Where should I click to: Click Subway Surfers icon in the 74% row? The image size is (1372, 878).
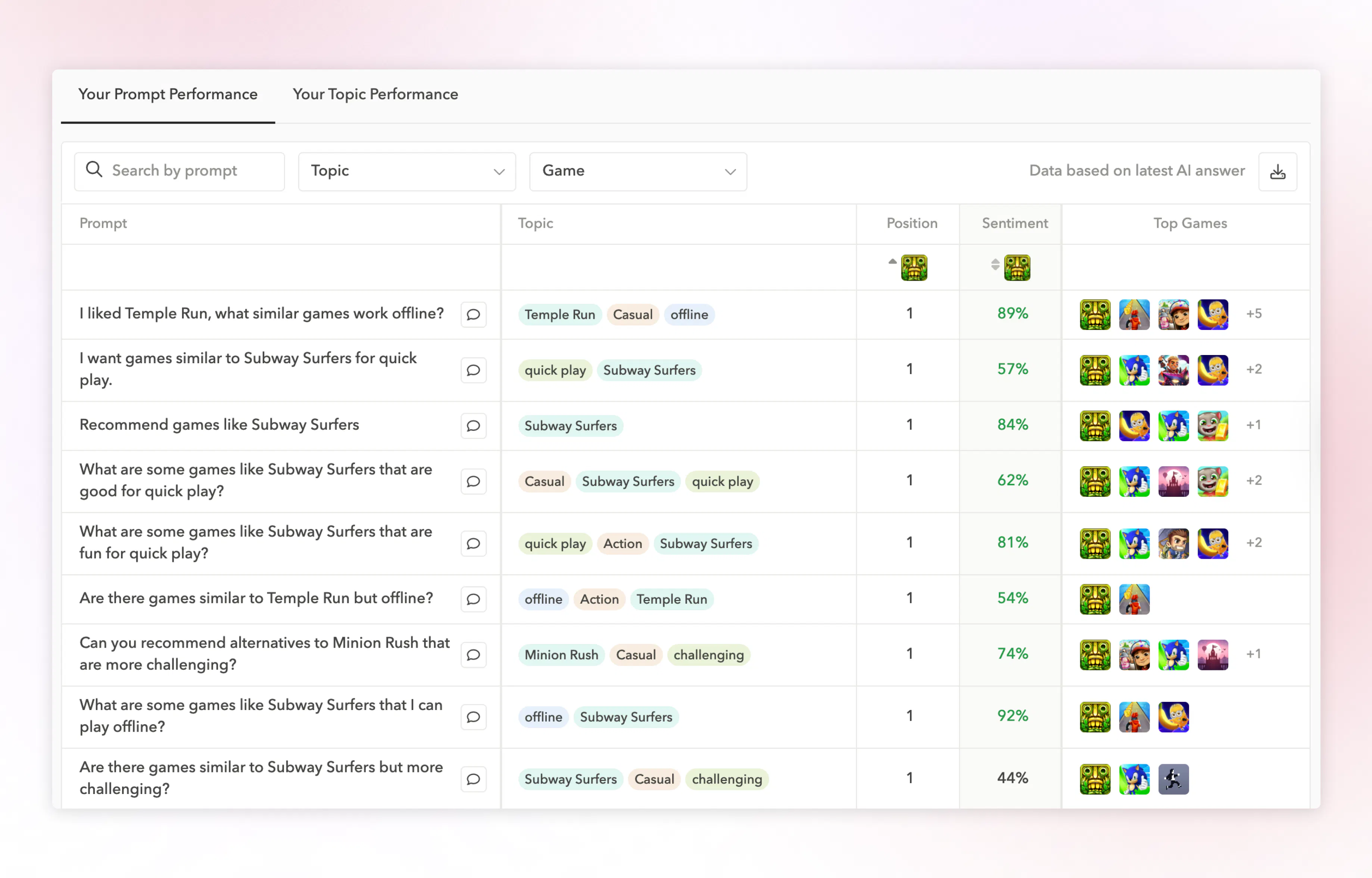[1134, 654]
